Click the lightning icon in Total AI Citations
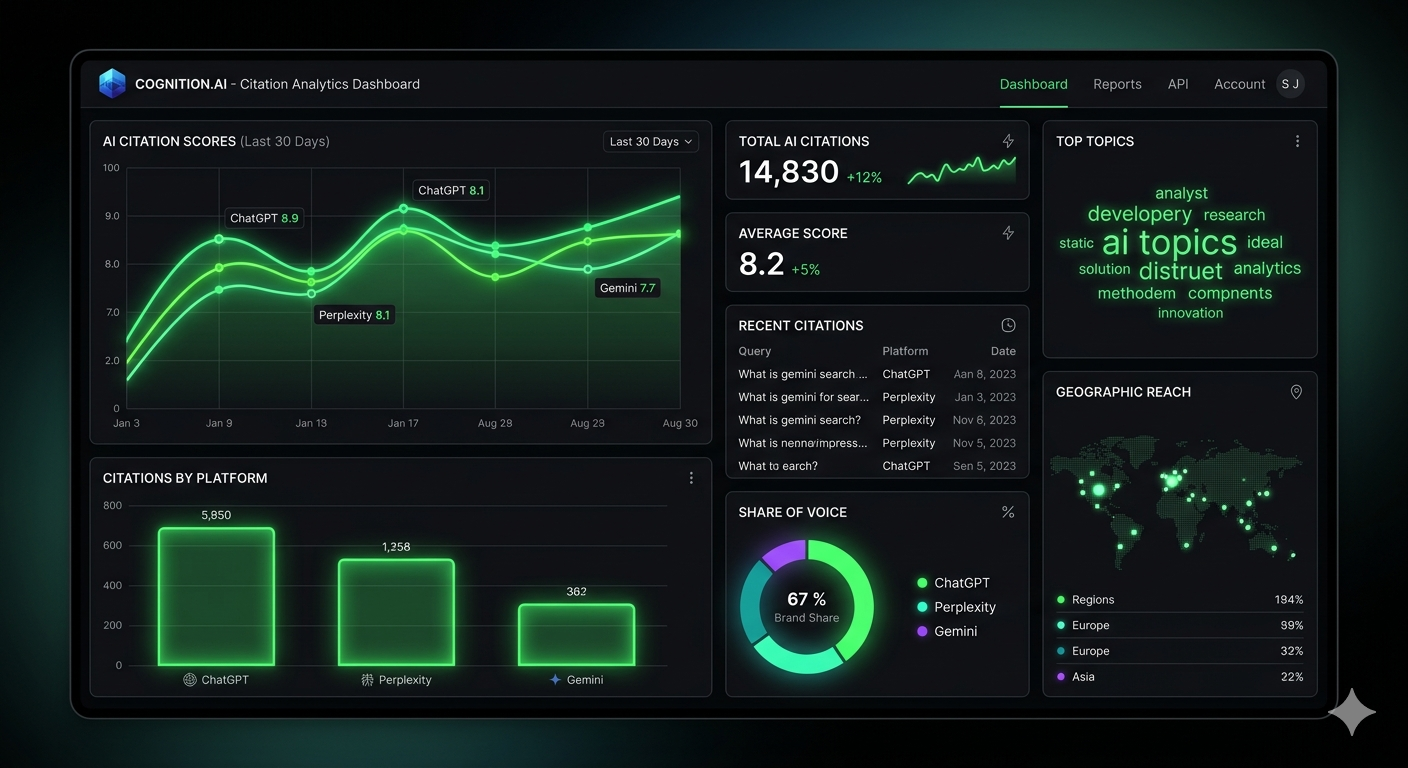 (1008, 141)
